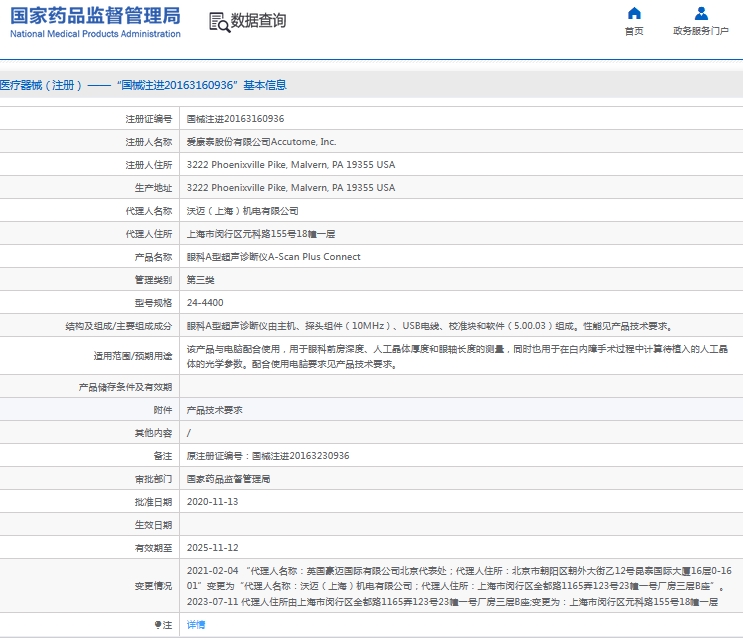Click the 型号规格 label
This screenshot has height=643, width=743.
coord(154,303)
